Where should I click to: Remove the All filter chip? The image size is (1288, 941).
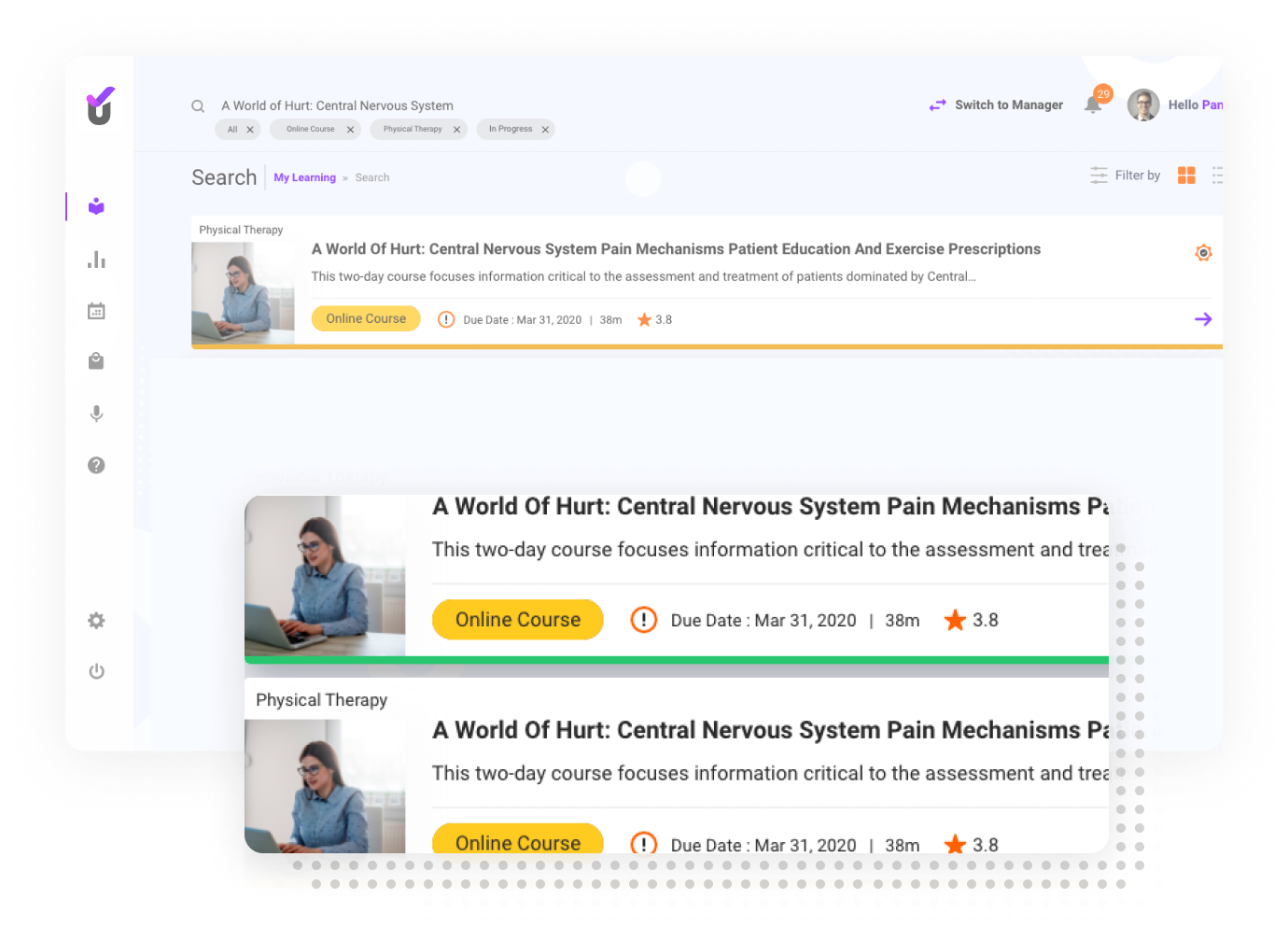point(250,130)
